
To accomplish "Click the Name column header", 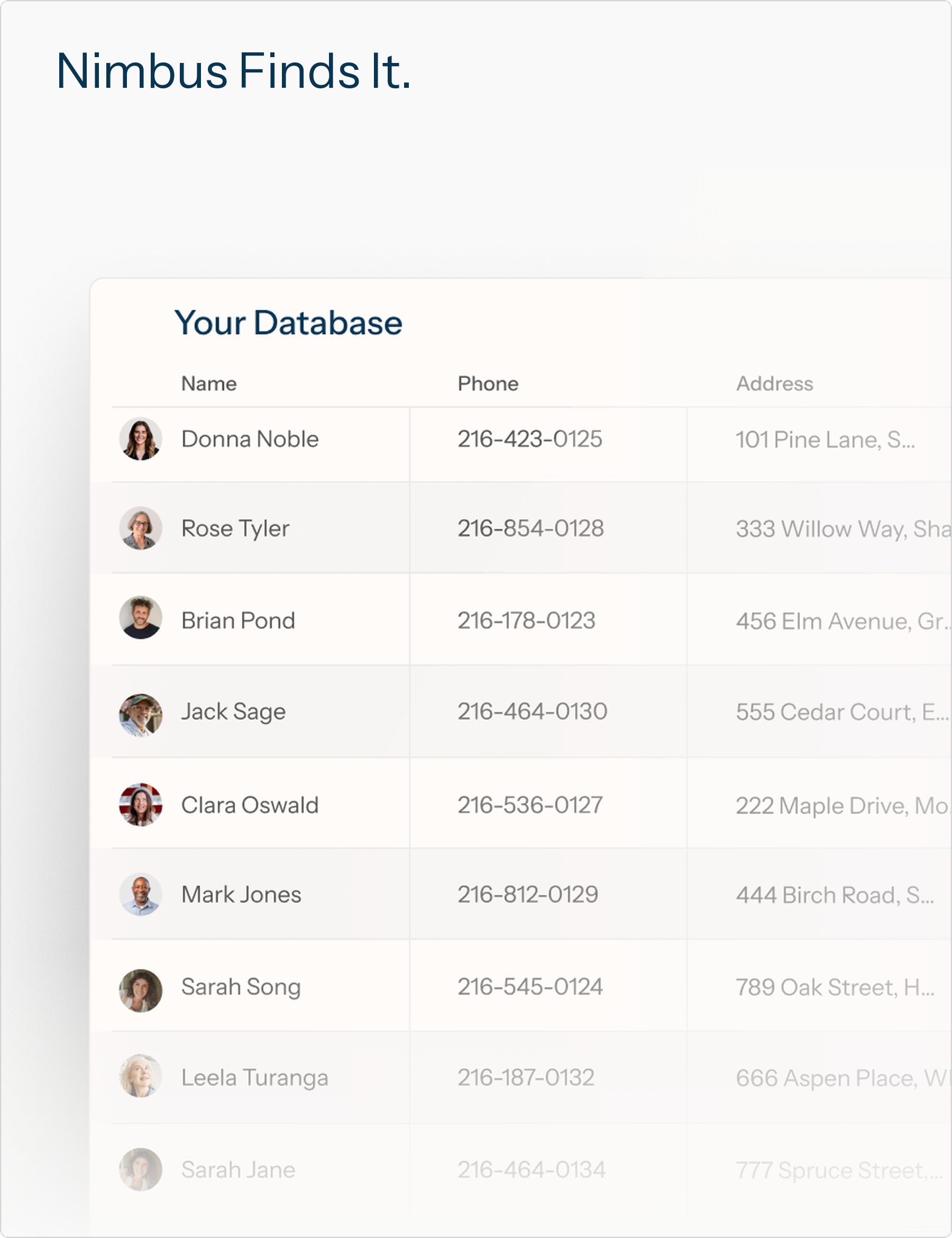I will tap(208, 384).
